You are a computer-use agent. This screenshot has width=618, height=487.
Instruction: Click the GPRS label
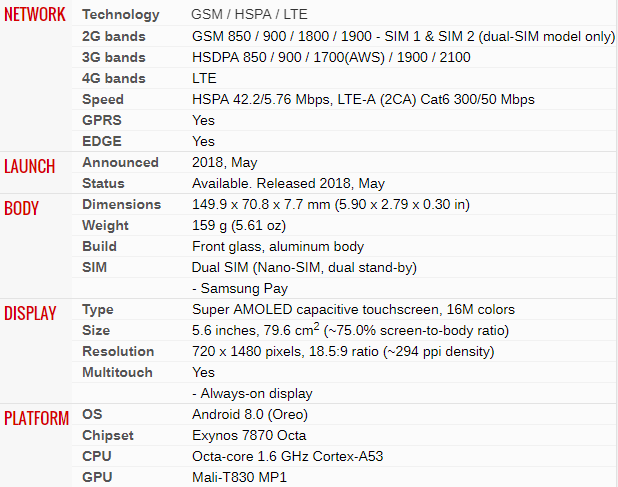(x=102, y=120)
